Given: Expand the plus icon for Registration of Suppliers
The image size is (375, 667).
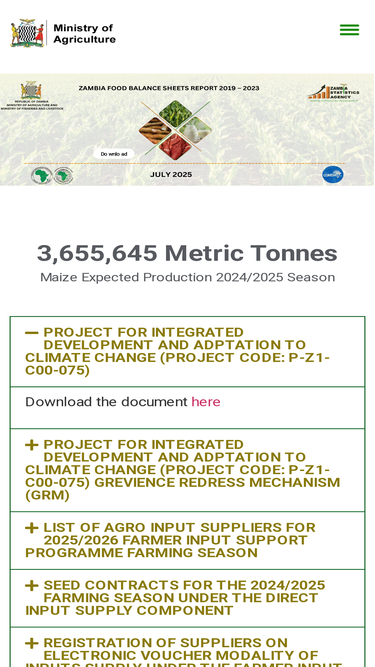Looking at the screenshot, I should [32, 643].
